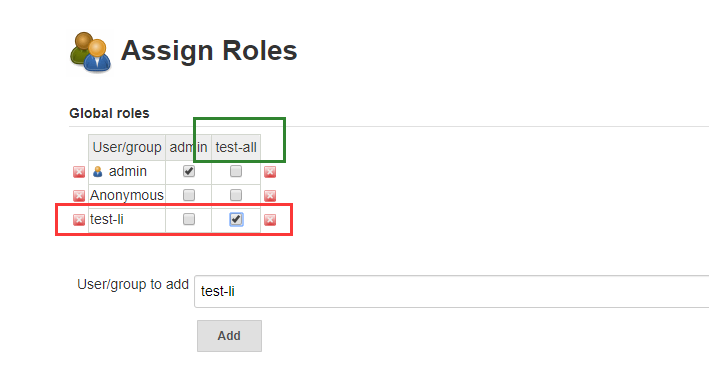Click the Global roles section heading
Viewport: 709px width, 367px height.
tap(109, 113)
